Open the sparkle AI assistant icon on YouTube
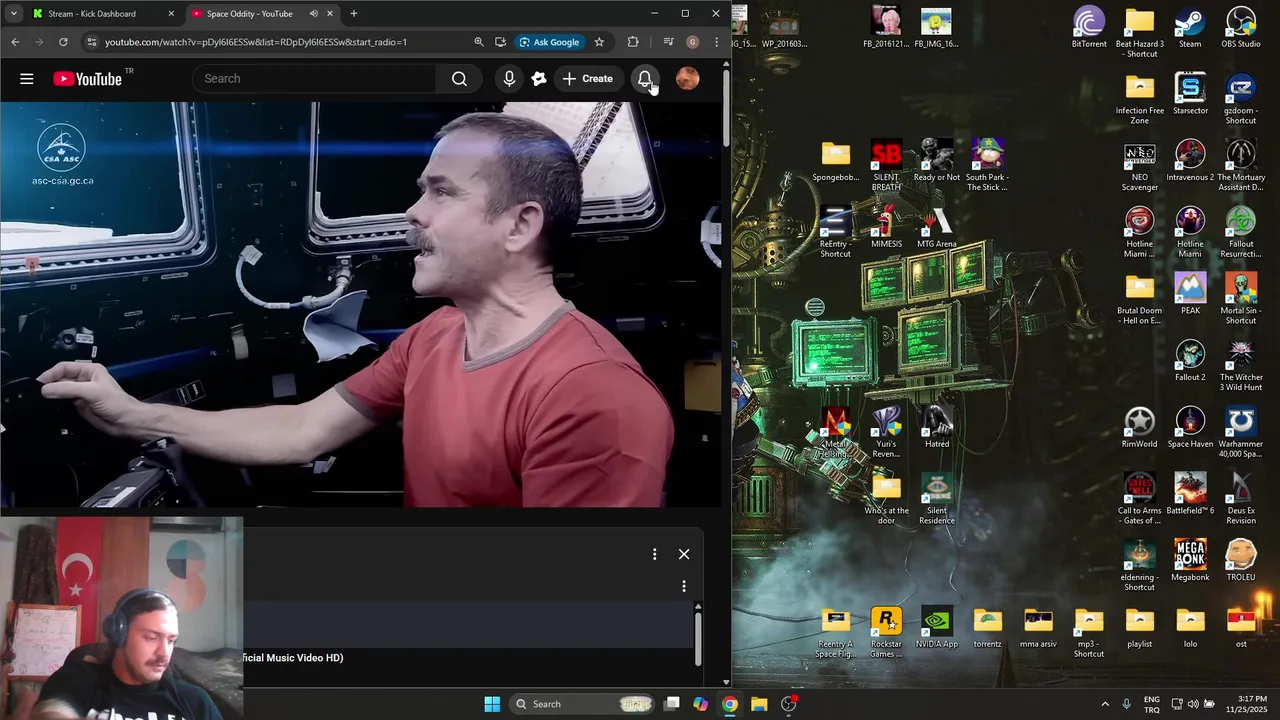Viewport: 1280px width, 720px height. click(x=539, y=79)
